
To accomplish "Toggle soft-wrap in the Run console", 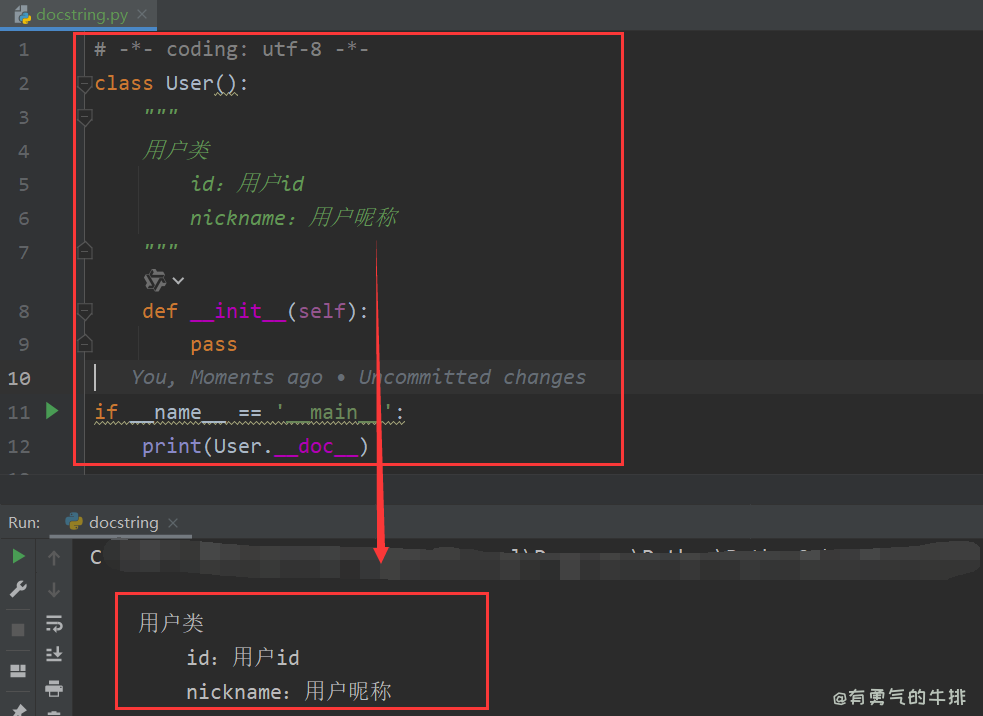I will [x=54, y=623].
